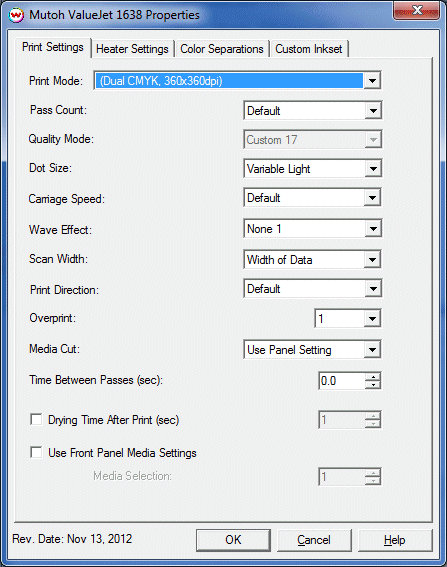
Task: Open Carriage Speed combo box
Action: [312, 198]
